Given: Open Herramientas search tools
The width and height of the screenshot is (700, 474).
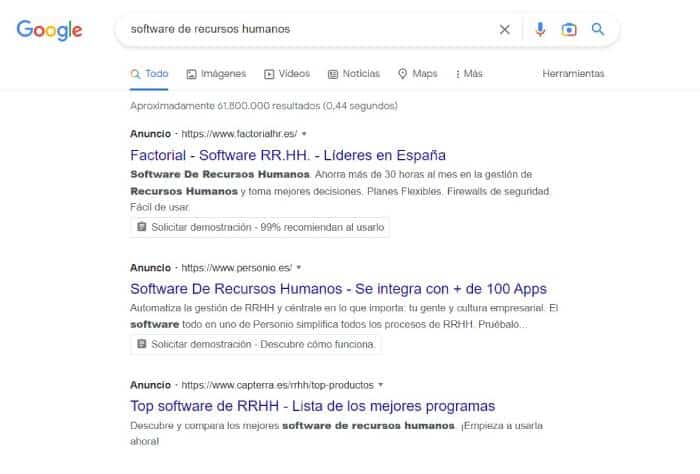Looking at the screenshot, I should tap(573, 74).
